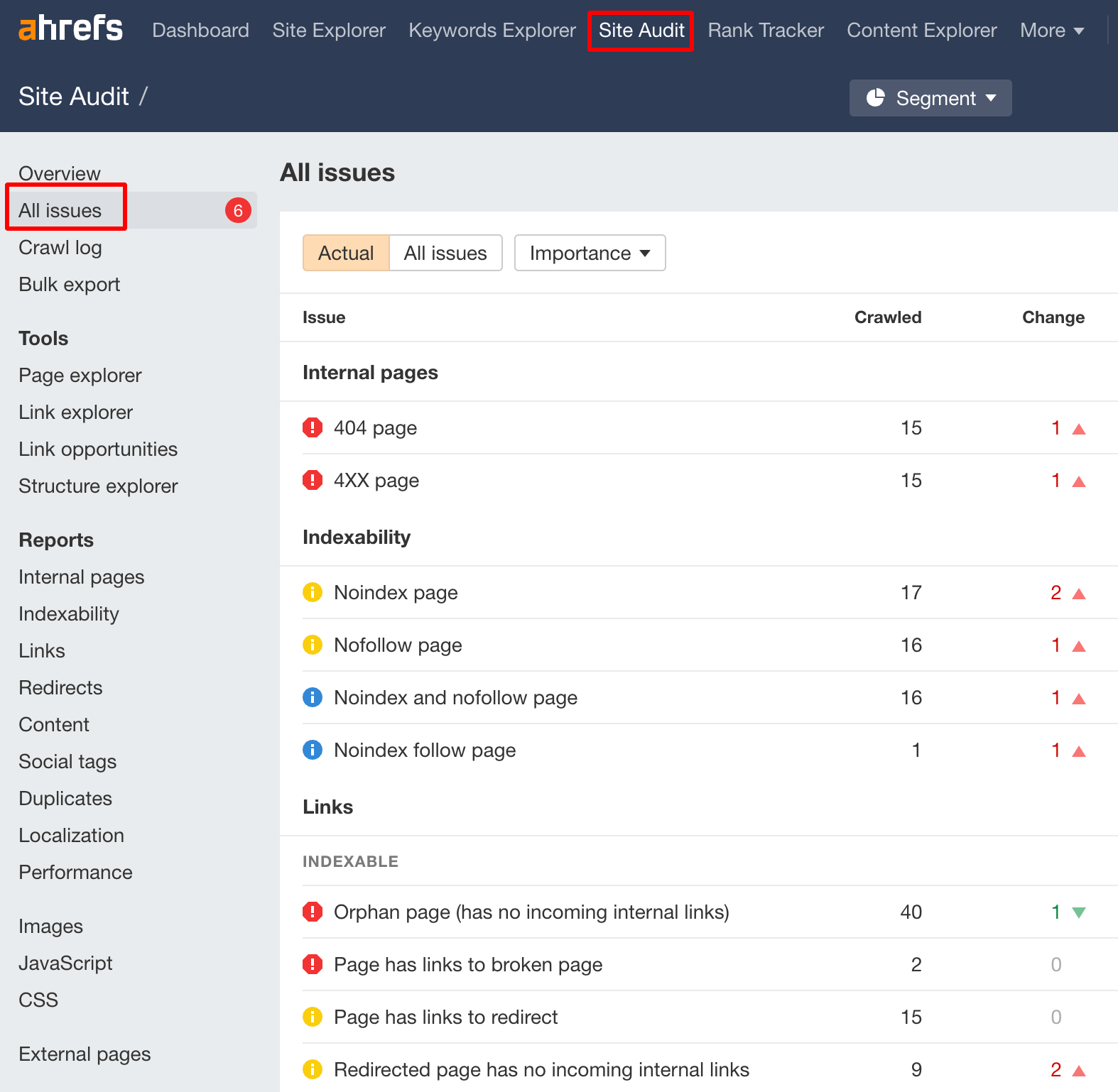The height and width of the screenshot is (1092, 1118).
Task: Click the Change column header
Action: pyautogui.click(x=1053, y=317)
